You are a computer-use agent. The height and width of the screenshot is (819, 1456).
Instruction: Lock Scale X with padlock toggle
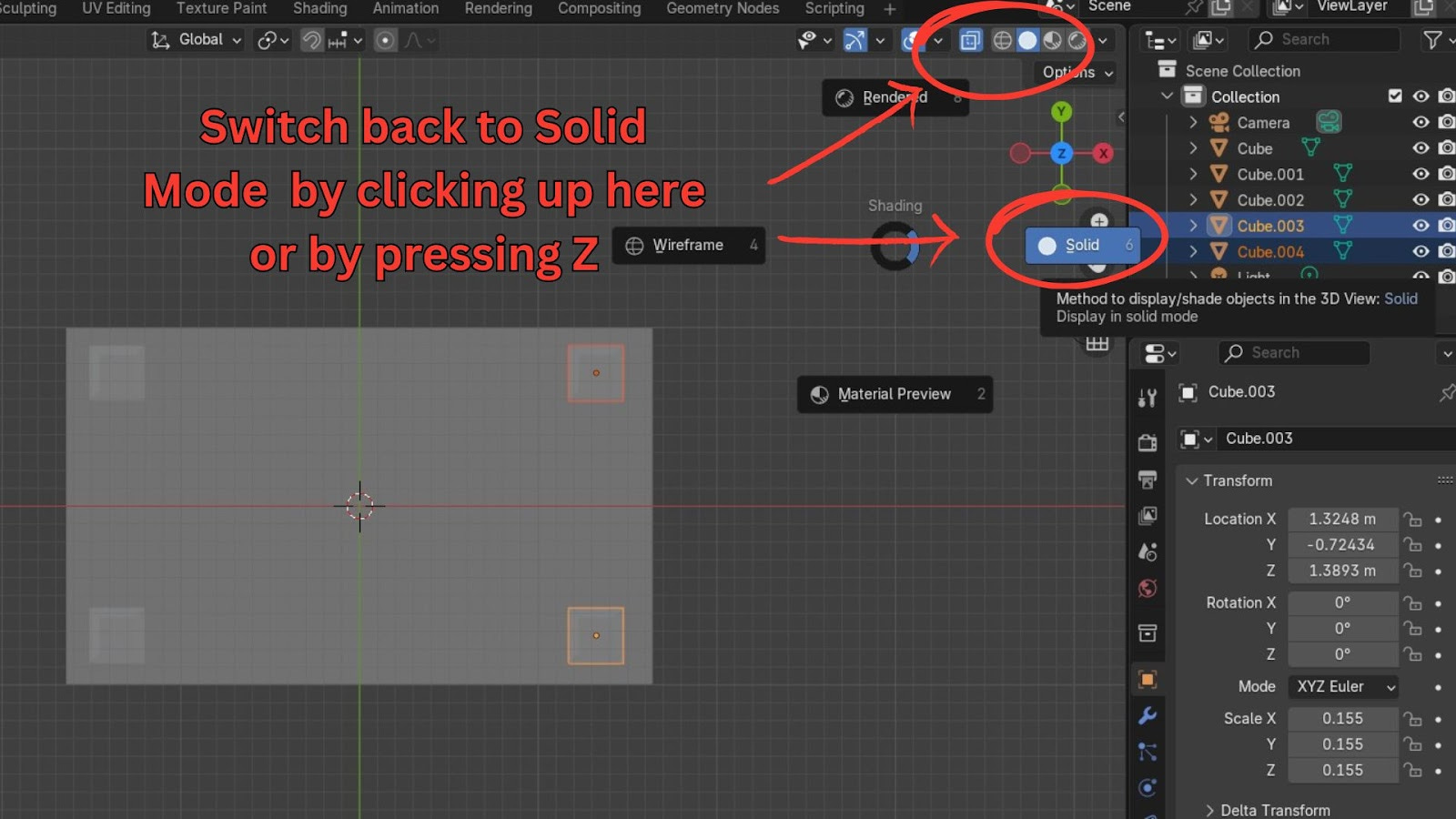(1412, 718)
